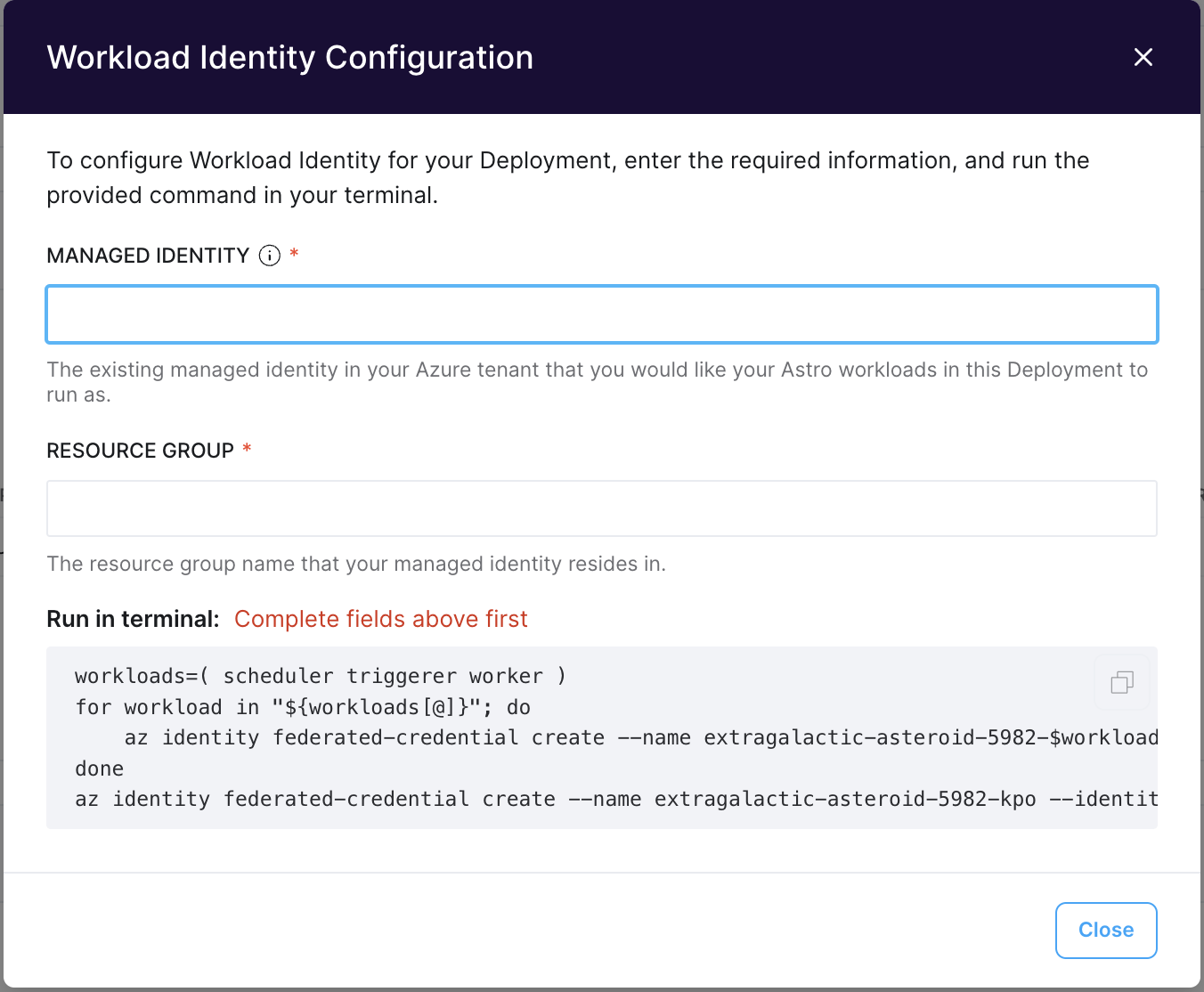Click the info icon beside Managed Identity
This screenshot has width=1204, height=992.
(270, 256)
